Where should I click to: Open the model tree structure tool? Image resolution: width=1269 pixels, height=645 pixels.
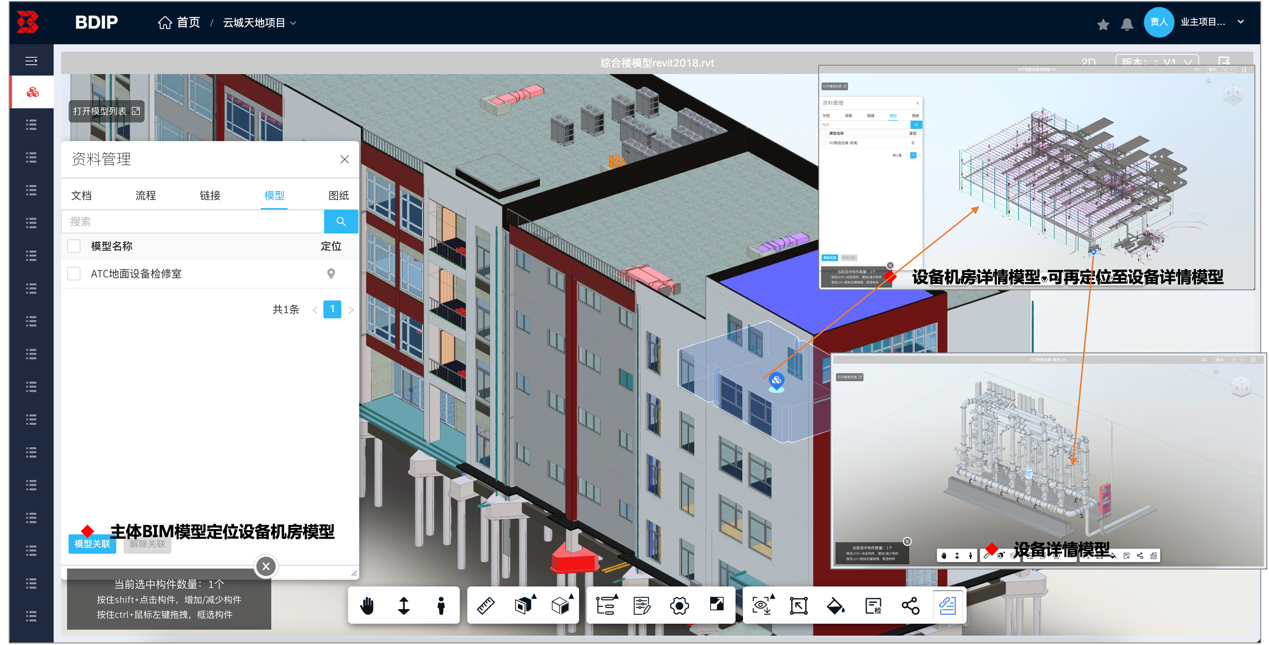pyautogui.click(x=606, y=605)
